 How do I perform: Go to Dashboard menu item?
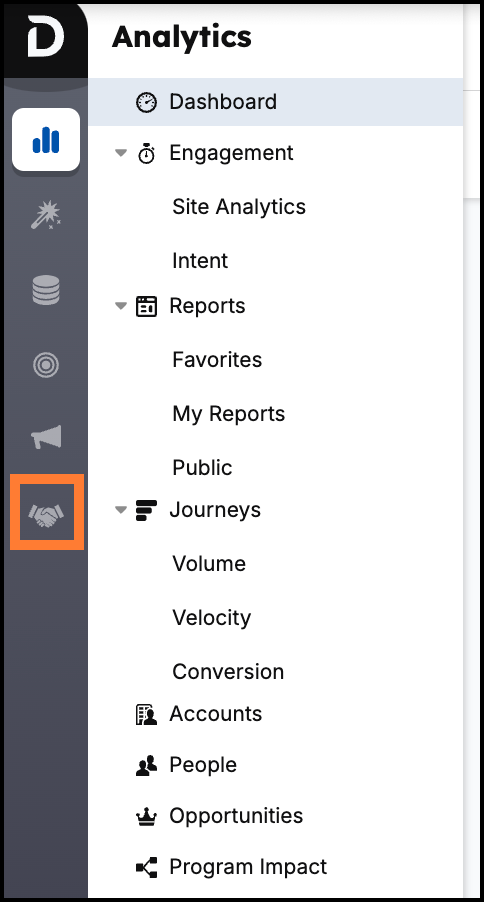pos(276,102)
